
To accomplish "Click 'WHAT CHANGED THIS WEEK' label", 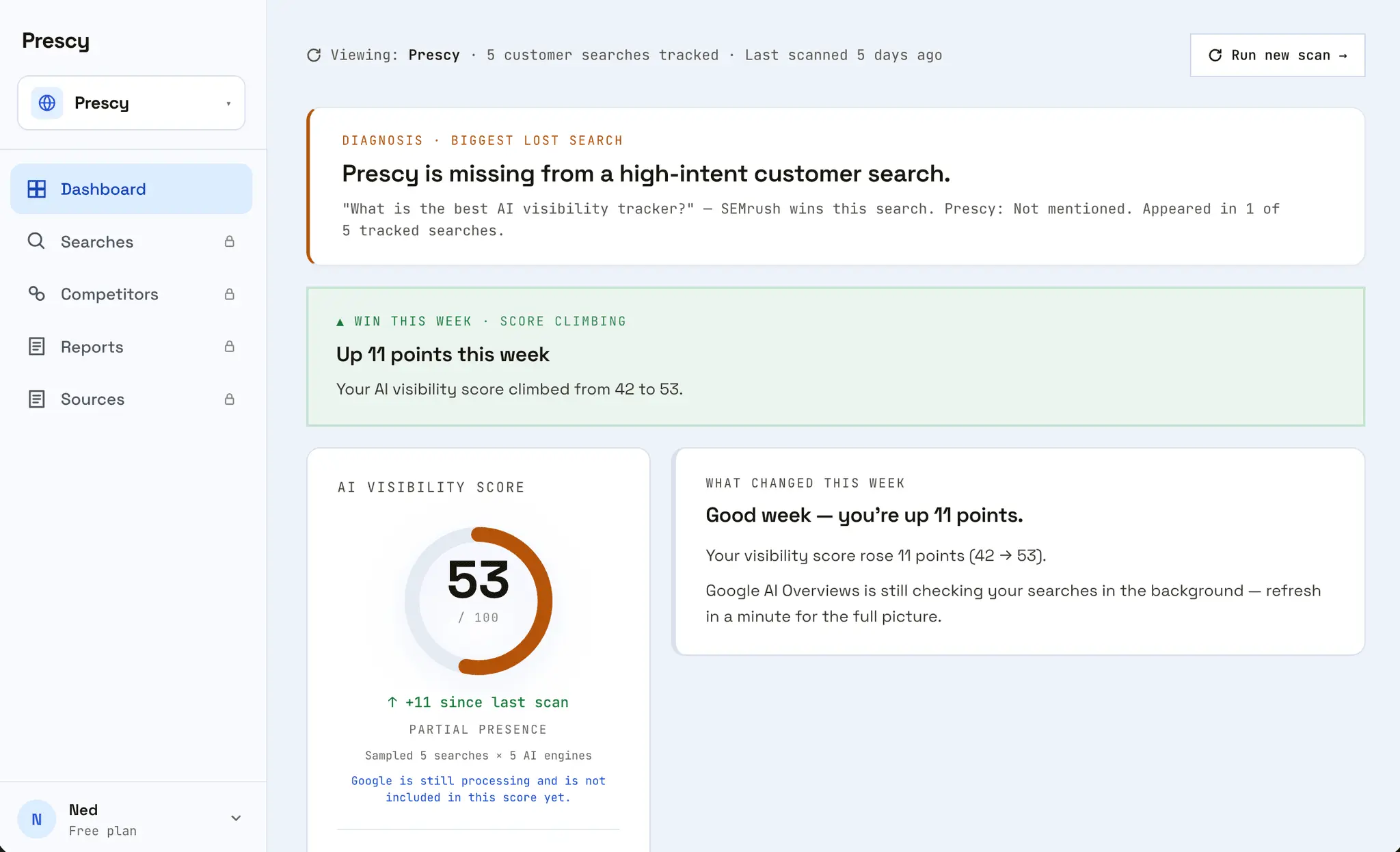I will click(x=805, y=483).
